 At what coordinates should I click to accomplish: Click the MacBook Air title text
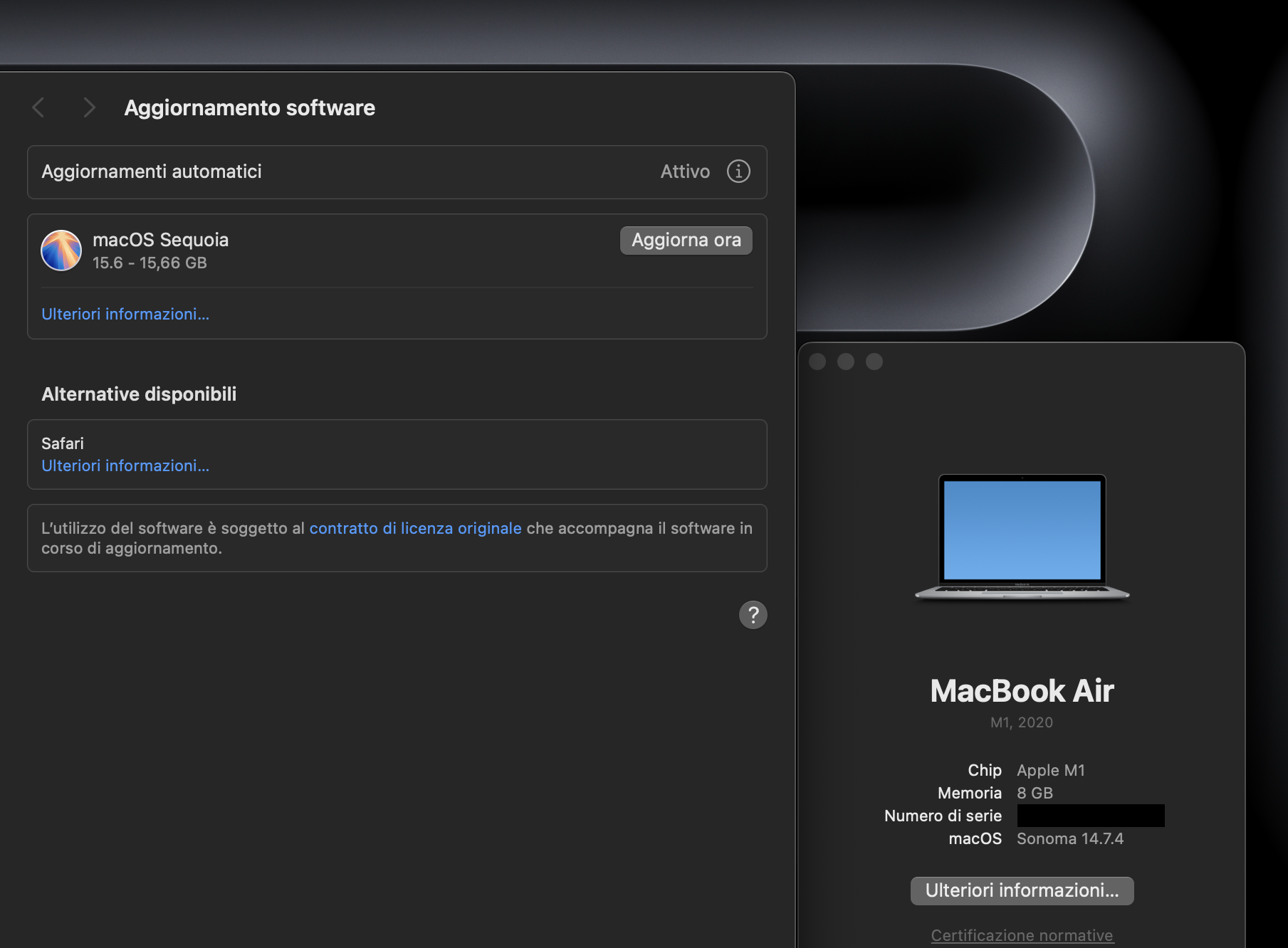1022,690
